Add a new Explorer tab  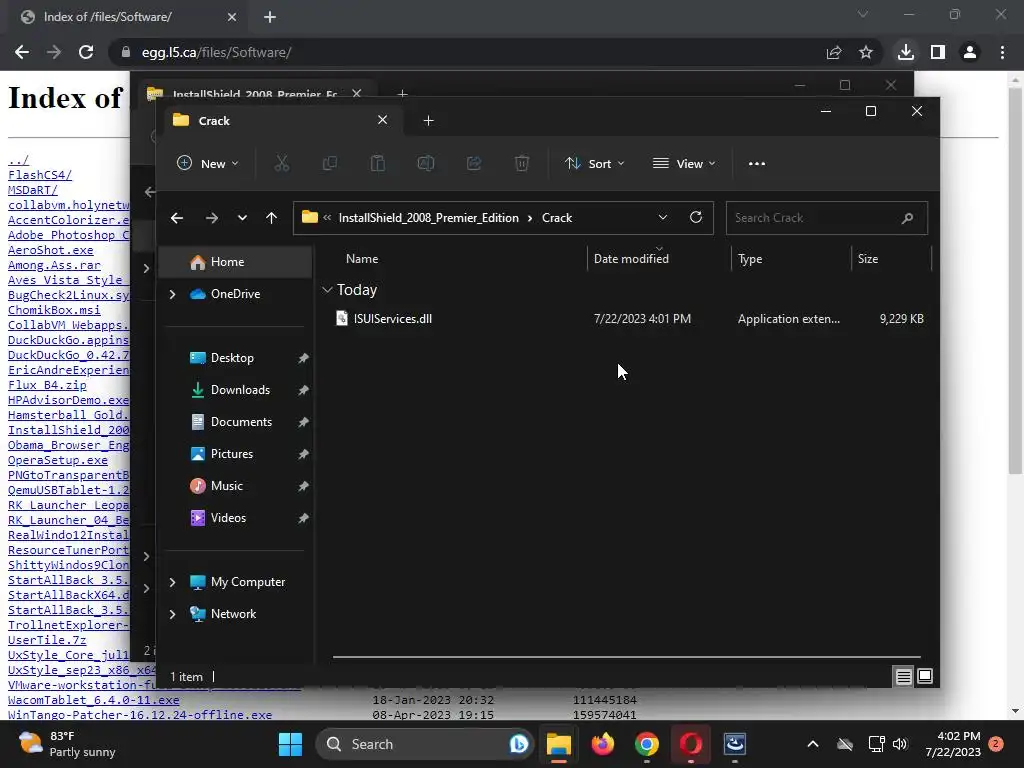(x=428, y=120)
